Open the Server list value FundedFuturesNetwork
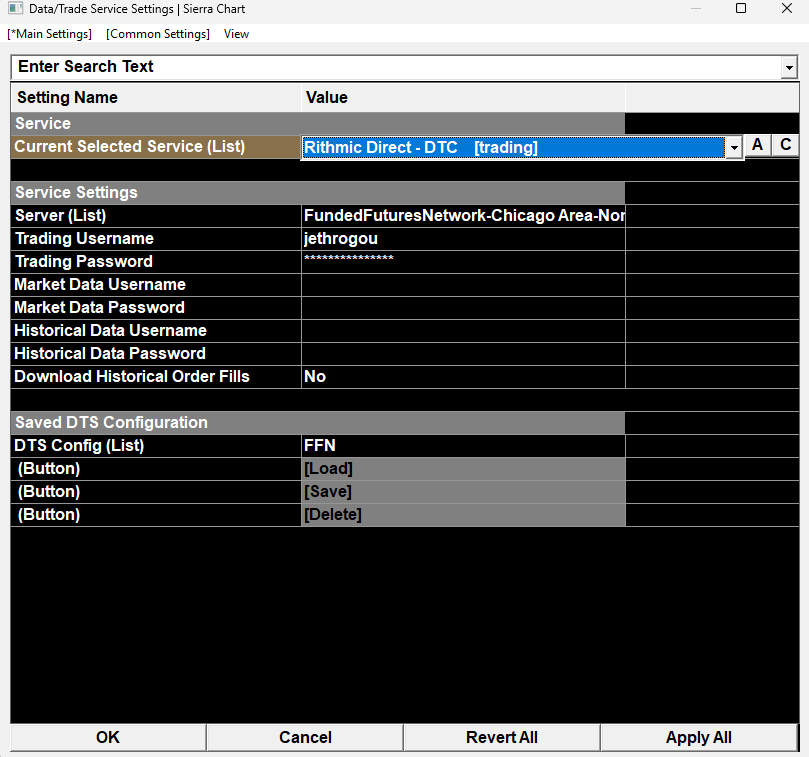This screenshot has height=757, width=809. coord(463,216)
